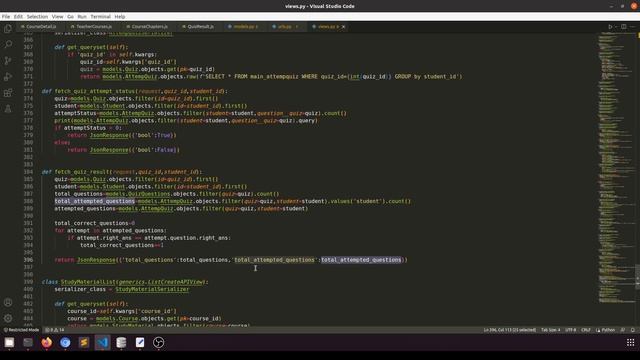Open the Search view in the activity bar

8,44
